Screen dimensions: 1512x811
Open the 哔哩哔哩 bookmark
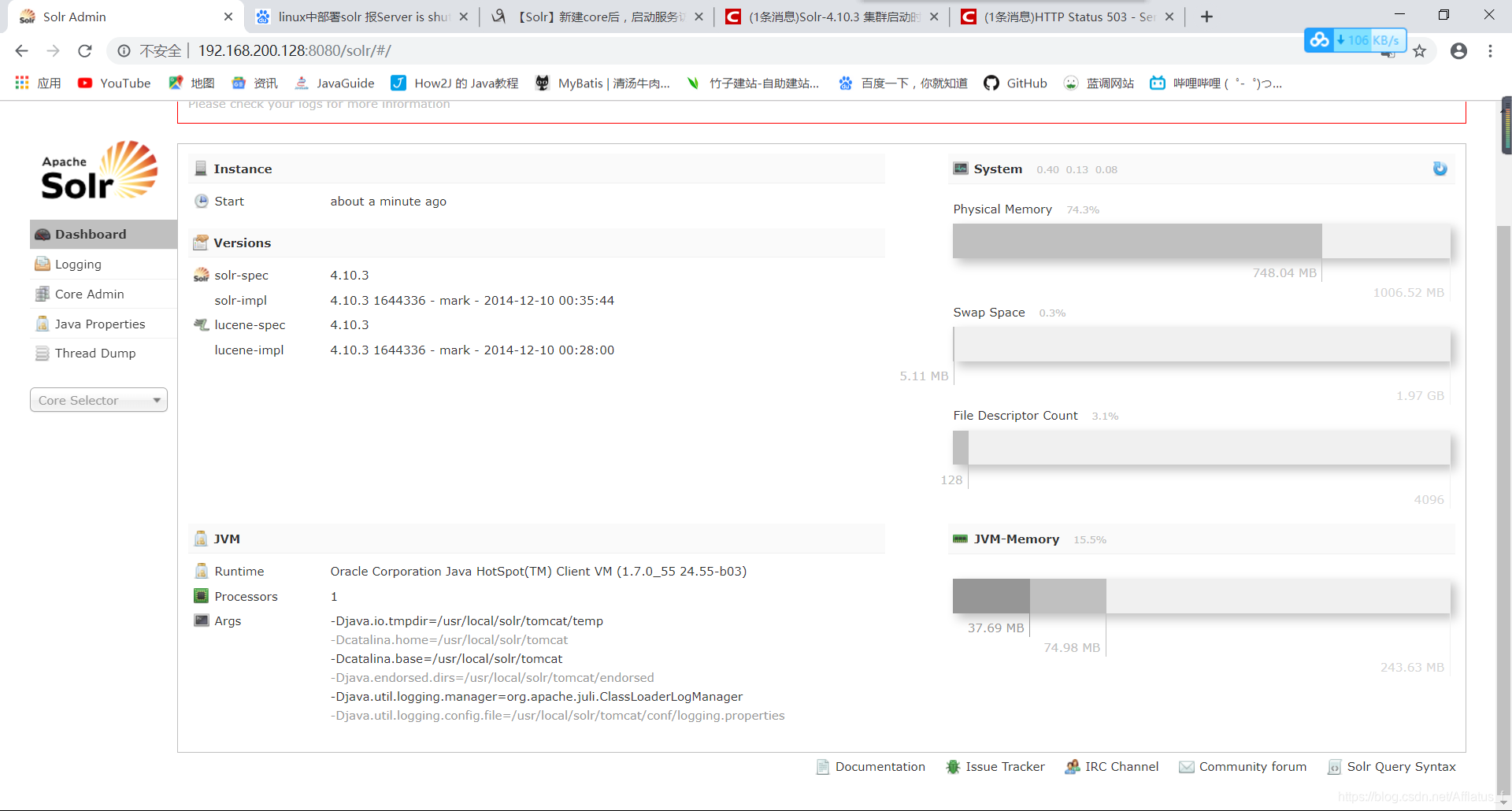[1216, 83]
